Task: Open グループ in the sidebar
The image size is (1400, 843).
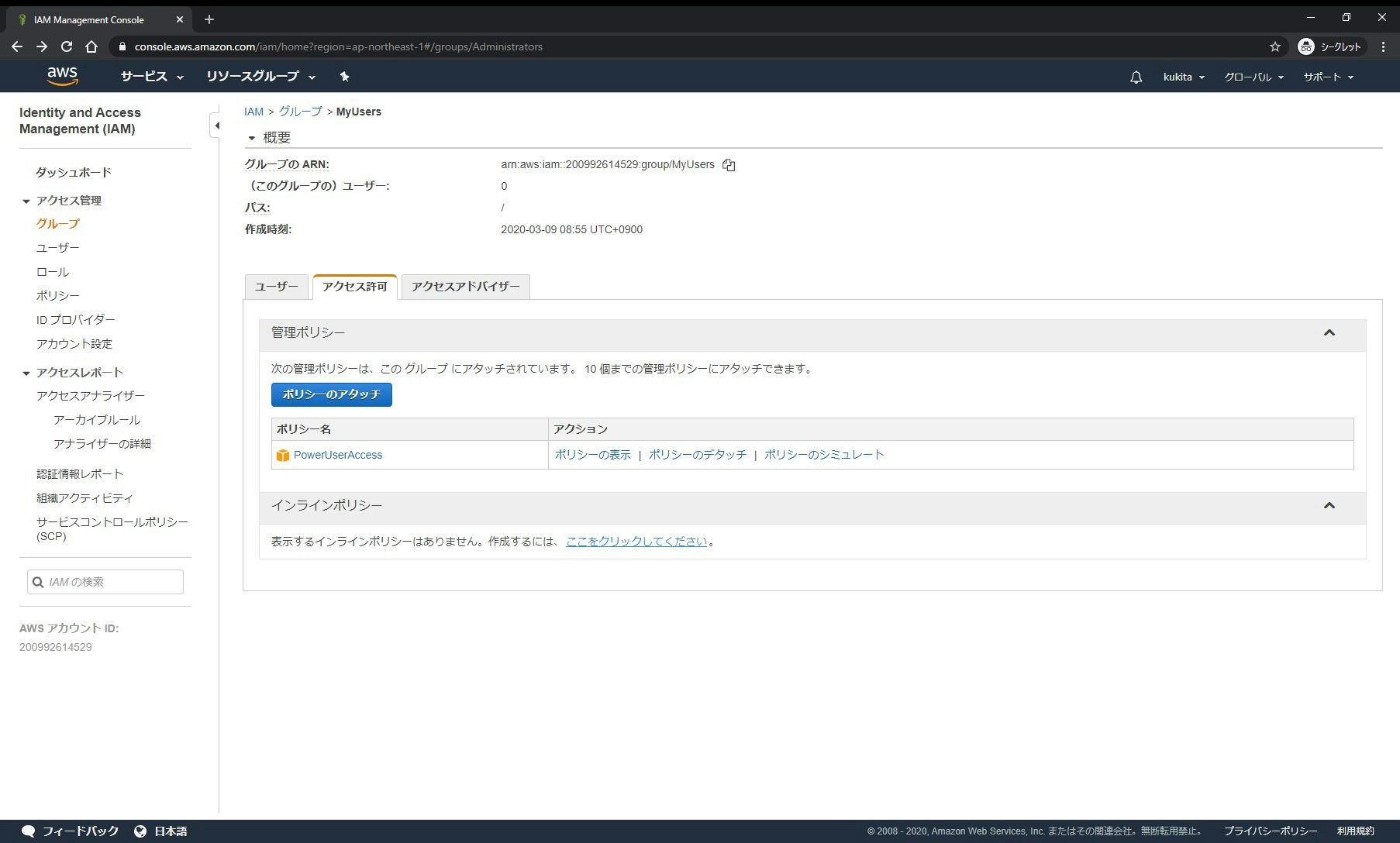Action: pos(57,224)
